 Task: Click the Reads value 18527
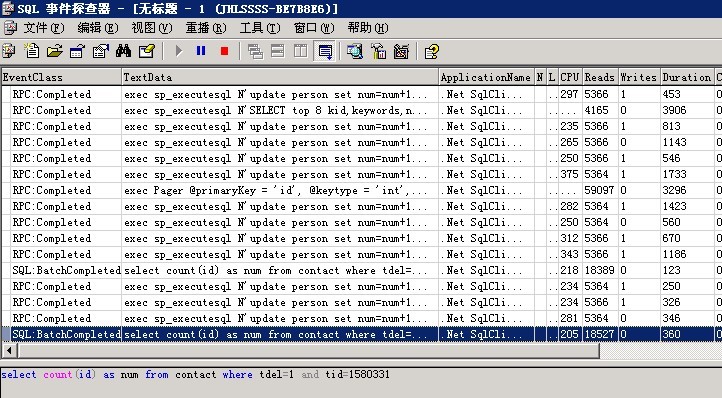(599, 334)
